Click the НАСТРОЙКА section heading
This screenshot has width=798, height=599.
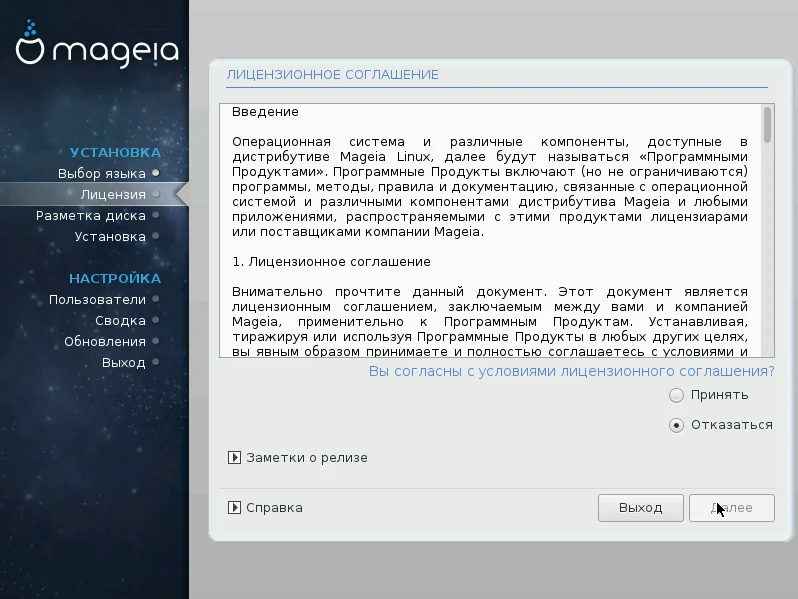pyautogui.click(x=115, y=278)
